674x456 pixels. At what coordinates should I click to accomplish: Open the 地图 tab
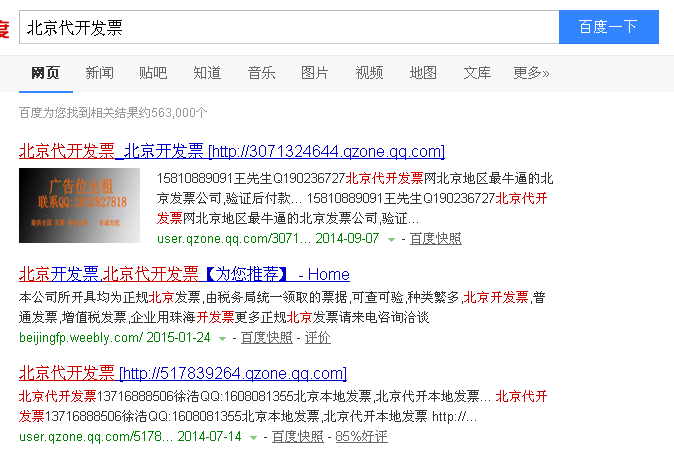pos(423,73)
